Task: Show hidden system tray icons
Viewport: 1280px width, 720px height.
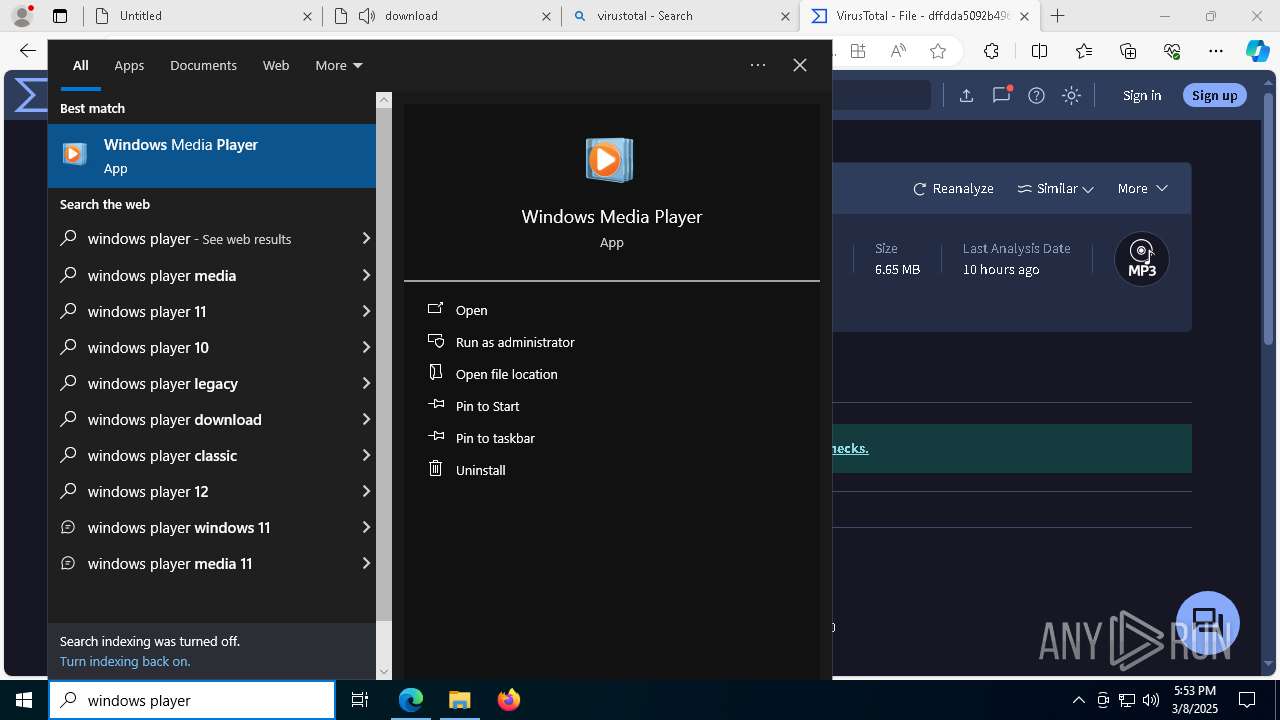Action: point(1078,700)
